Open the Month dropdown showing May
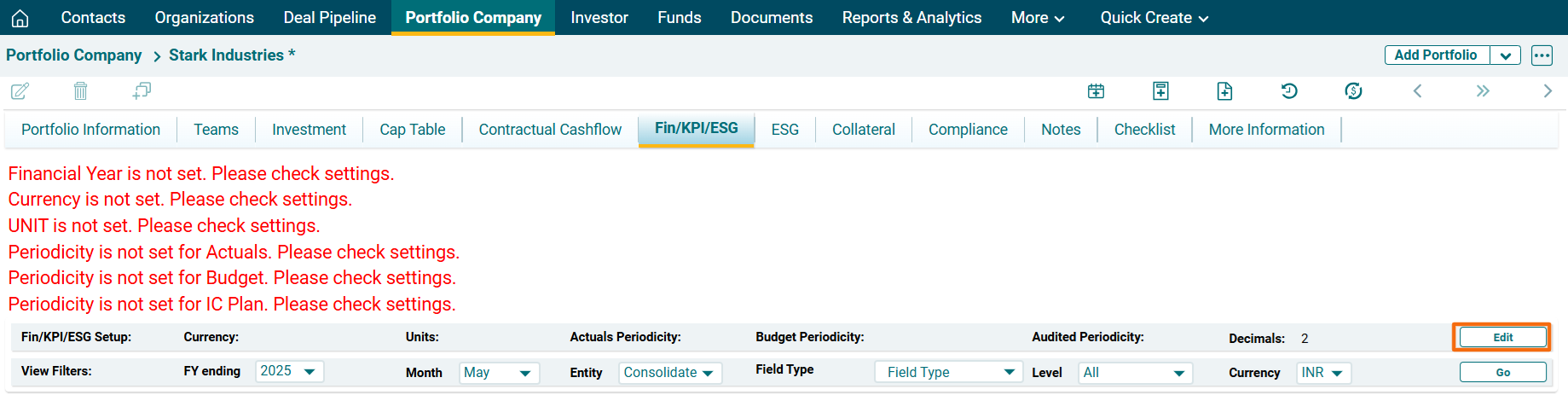Image resolution: width=1568 pixels, height=395 pixels. pyautogui.click(x=499, y=373)
